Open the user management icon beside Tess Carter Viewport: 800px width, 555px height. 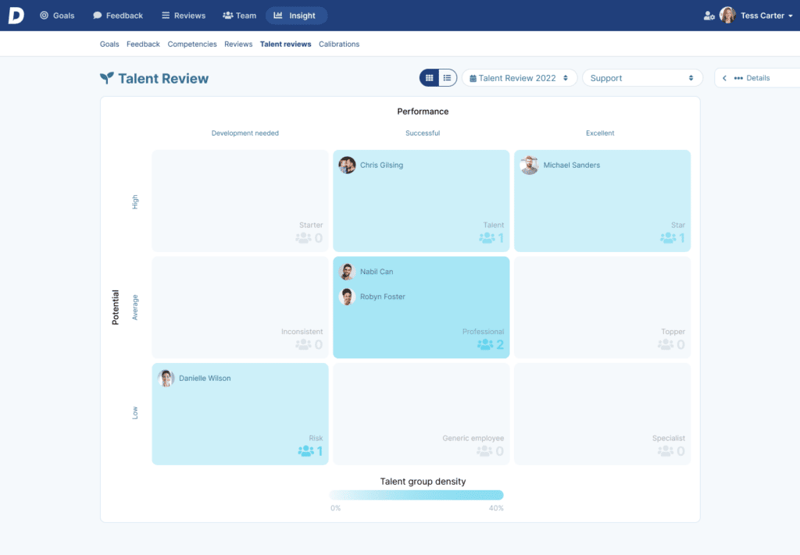click(x=709, y=16)
